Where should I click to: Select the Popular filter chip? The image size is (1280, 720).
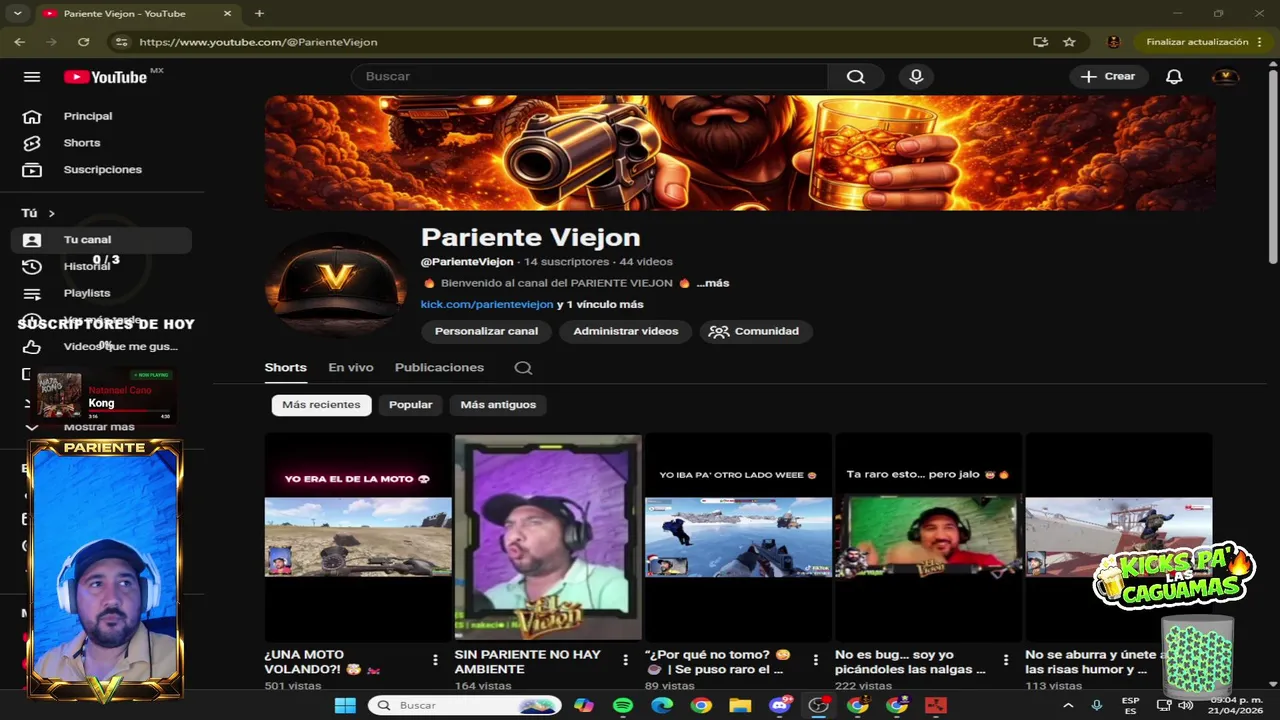click(411, 405)
